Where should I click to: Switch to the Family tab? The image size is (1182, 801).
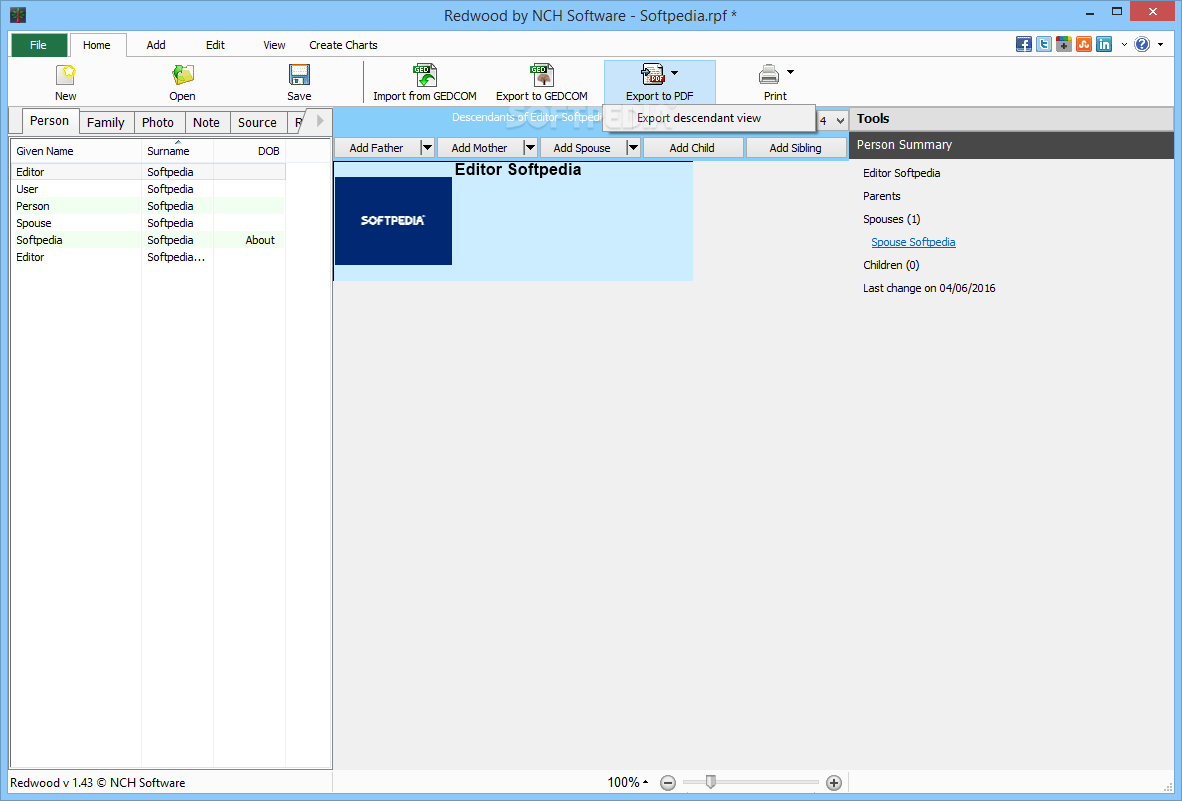[106, 122]
